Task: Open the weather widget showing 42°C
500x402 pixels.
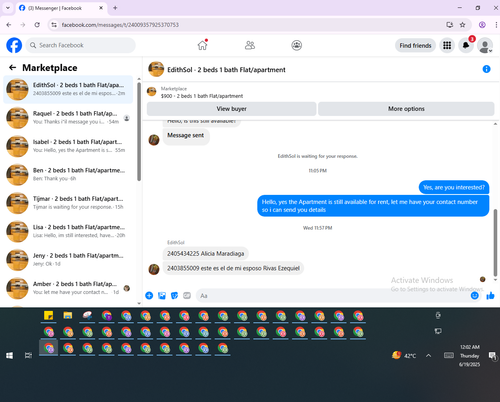Action: point(404,356)
